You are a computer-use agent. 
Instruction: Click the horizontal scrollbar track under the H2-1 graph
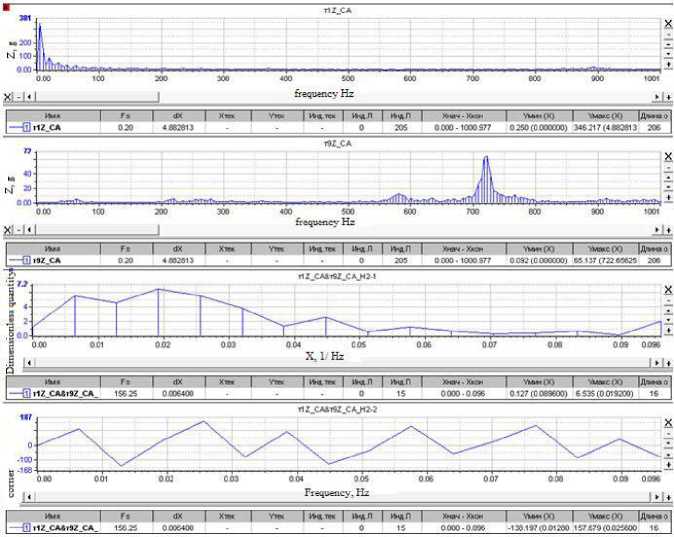(x=343, y=363)
